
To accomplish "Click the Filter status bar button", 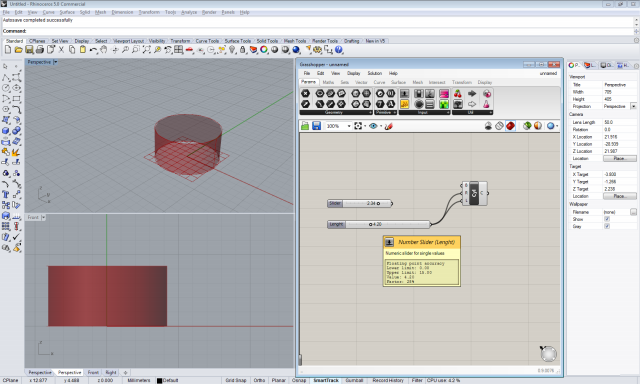I will [x=417, y=380].
